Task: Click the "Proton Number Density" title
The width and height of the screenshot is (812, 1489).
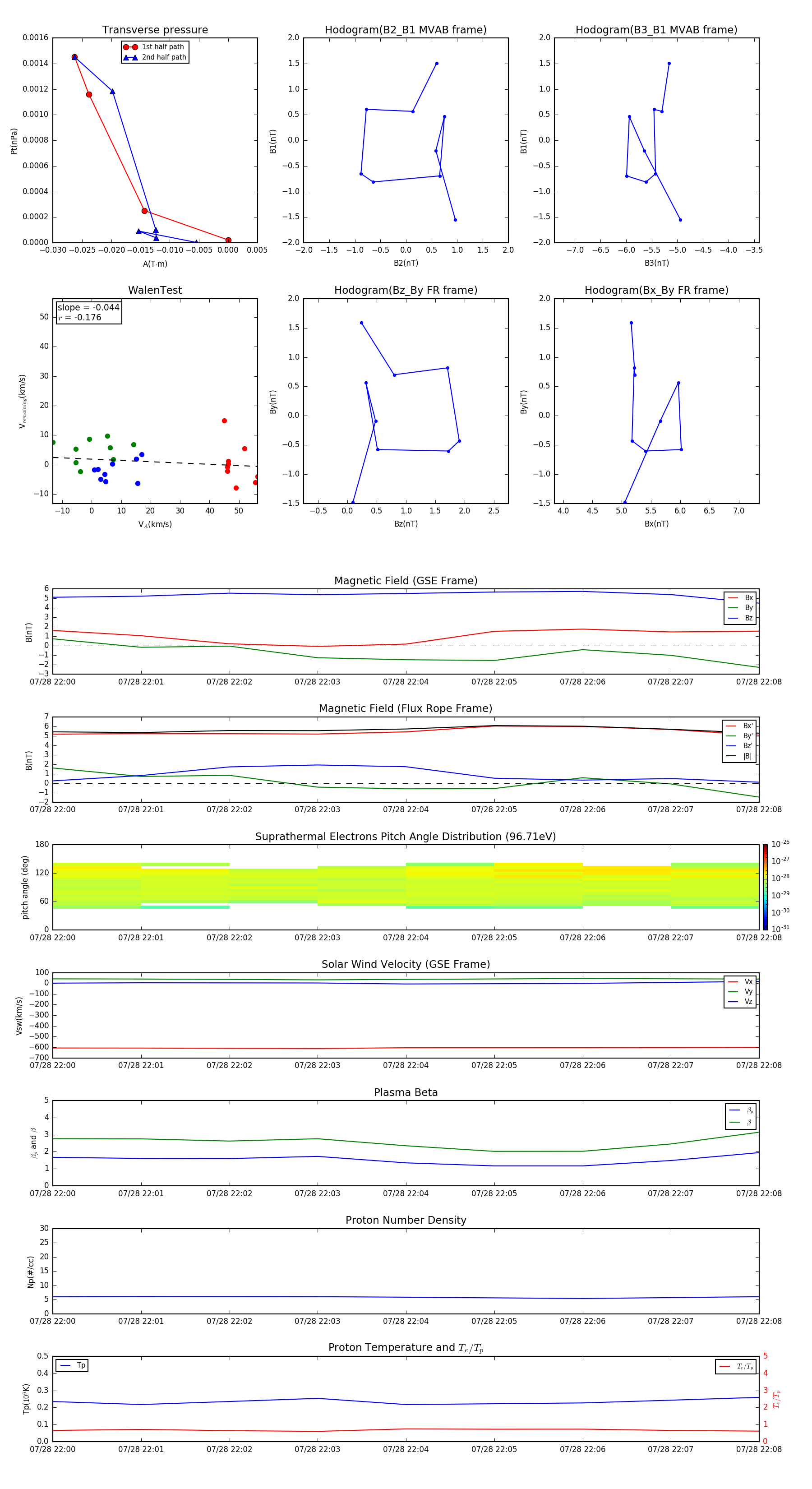Action: point(406,1220)
